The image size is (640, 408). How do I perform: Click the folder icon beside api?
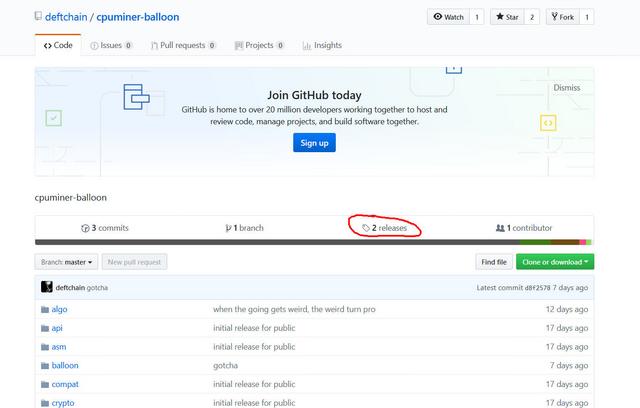(45, 328)
